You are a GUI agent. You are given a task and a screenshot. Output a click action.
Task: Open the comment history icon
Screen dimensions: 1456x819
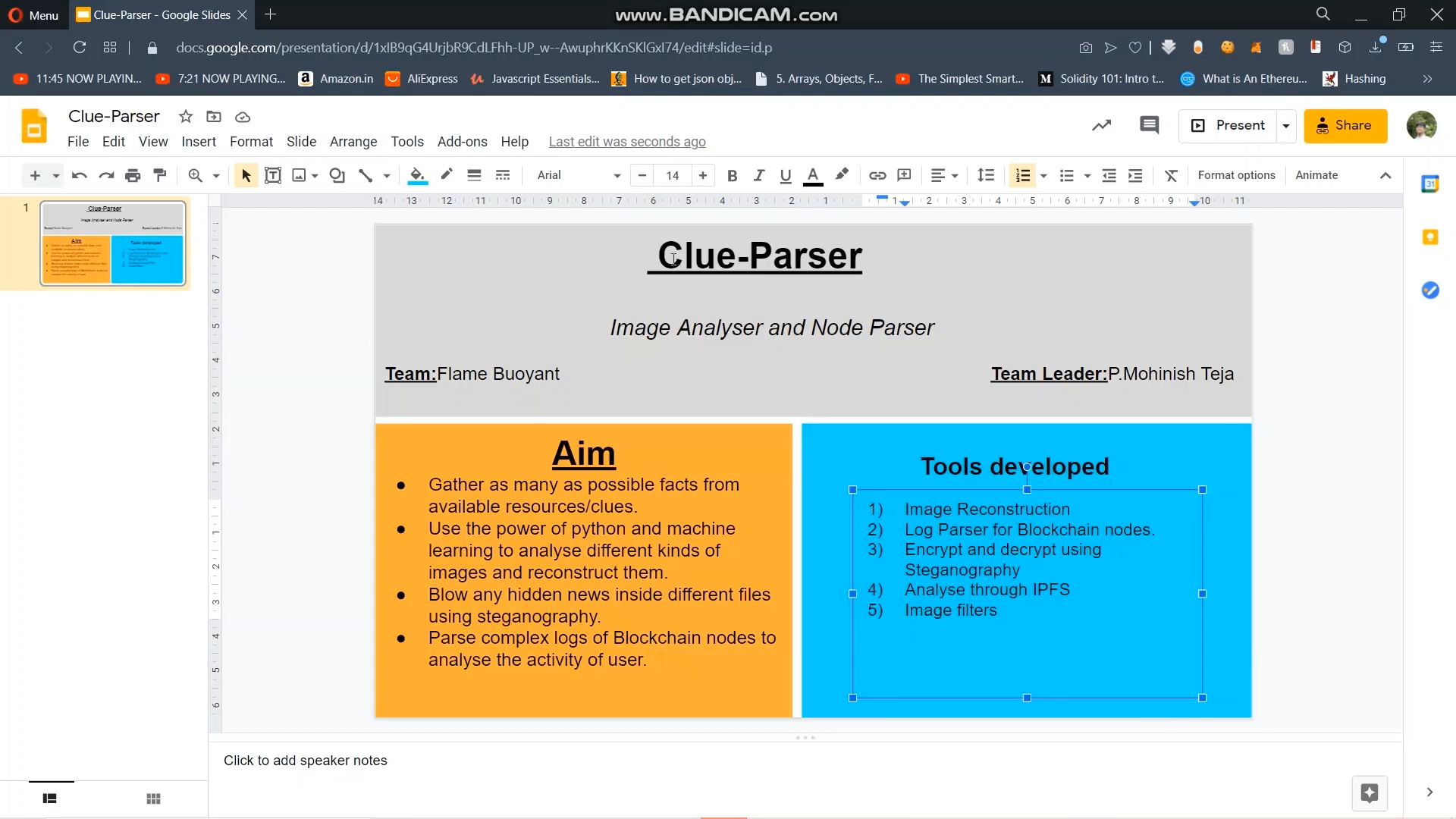click(x=1149, y=125)
